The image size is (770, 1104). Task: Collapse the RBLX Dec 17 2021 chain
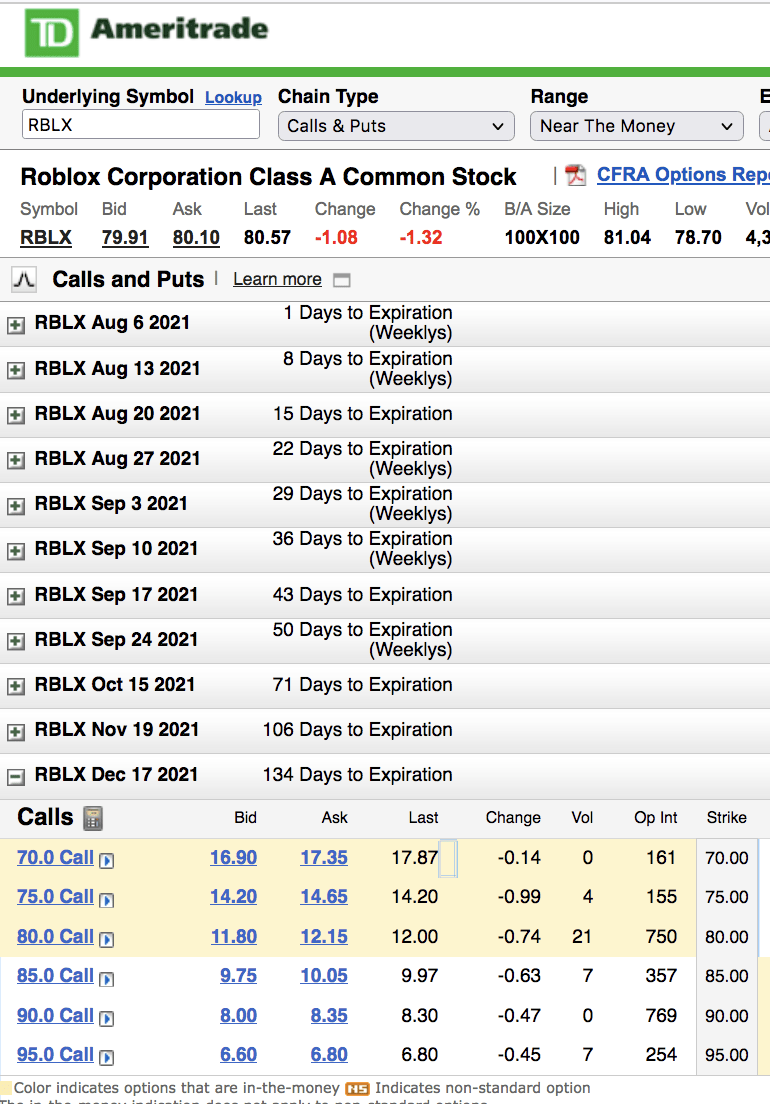point(15,777)
